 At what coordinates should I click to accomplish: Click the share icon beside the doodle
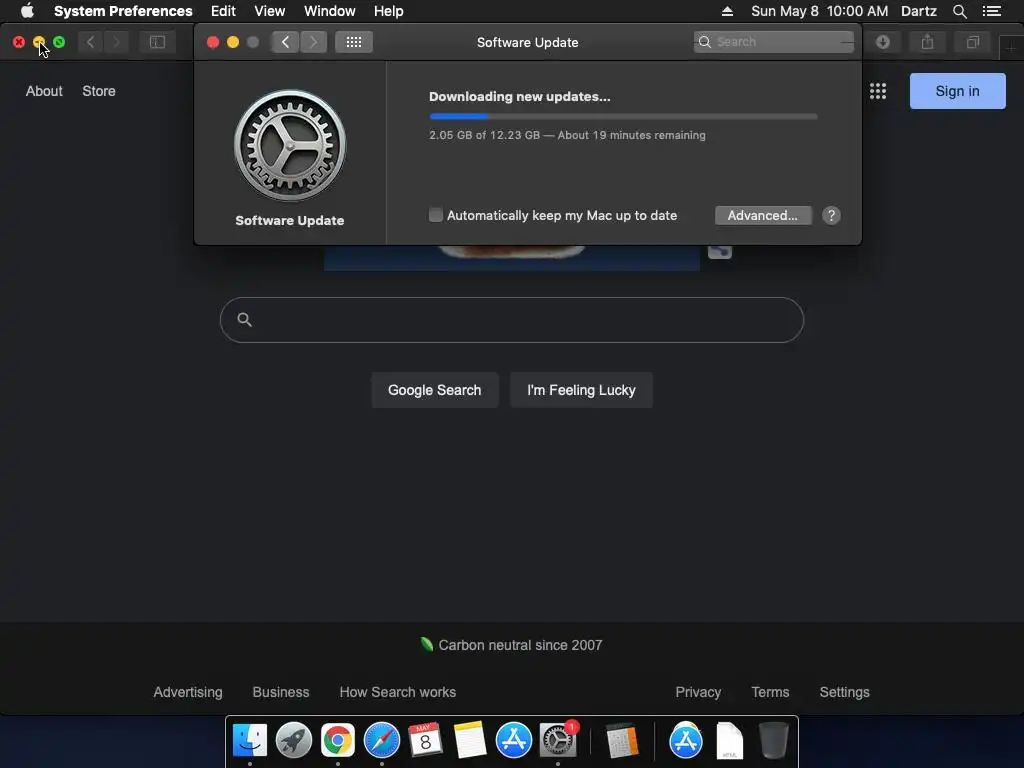(x=720, y=252)
